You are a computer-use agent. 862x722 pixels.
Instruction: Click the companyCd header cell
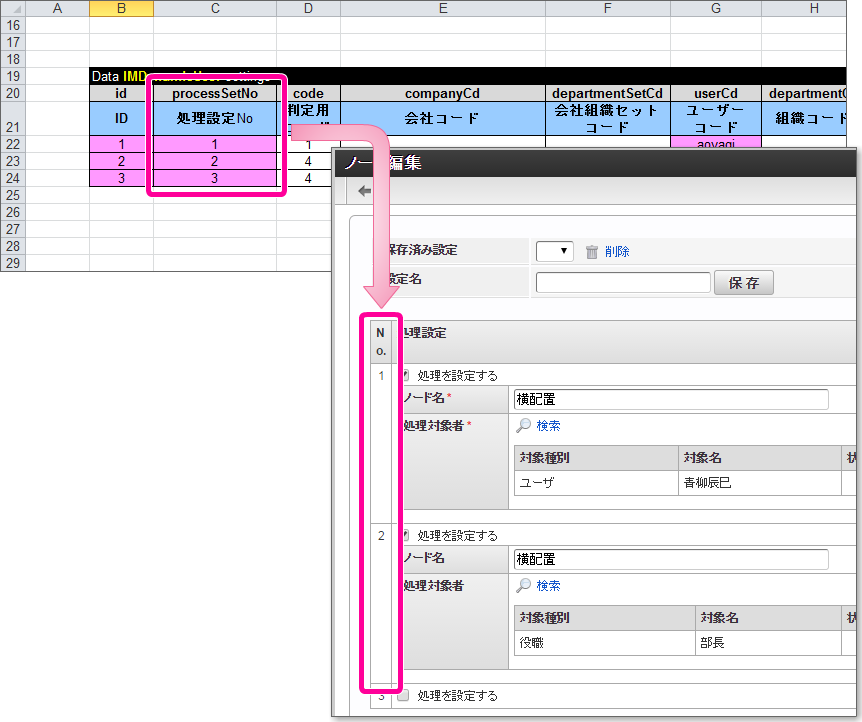click(442, 94)
